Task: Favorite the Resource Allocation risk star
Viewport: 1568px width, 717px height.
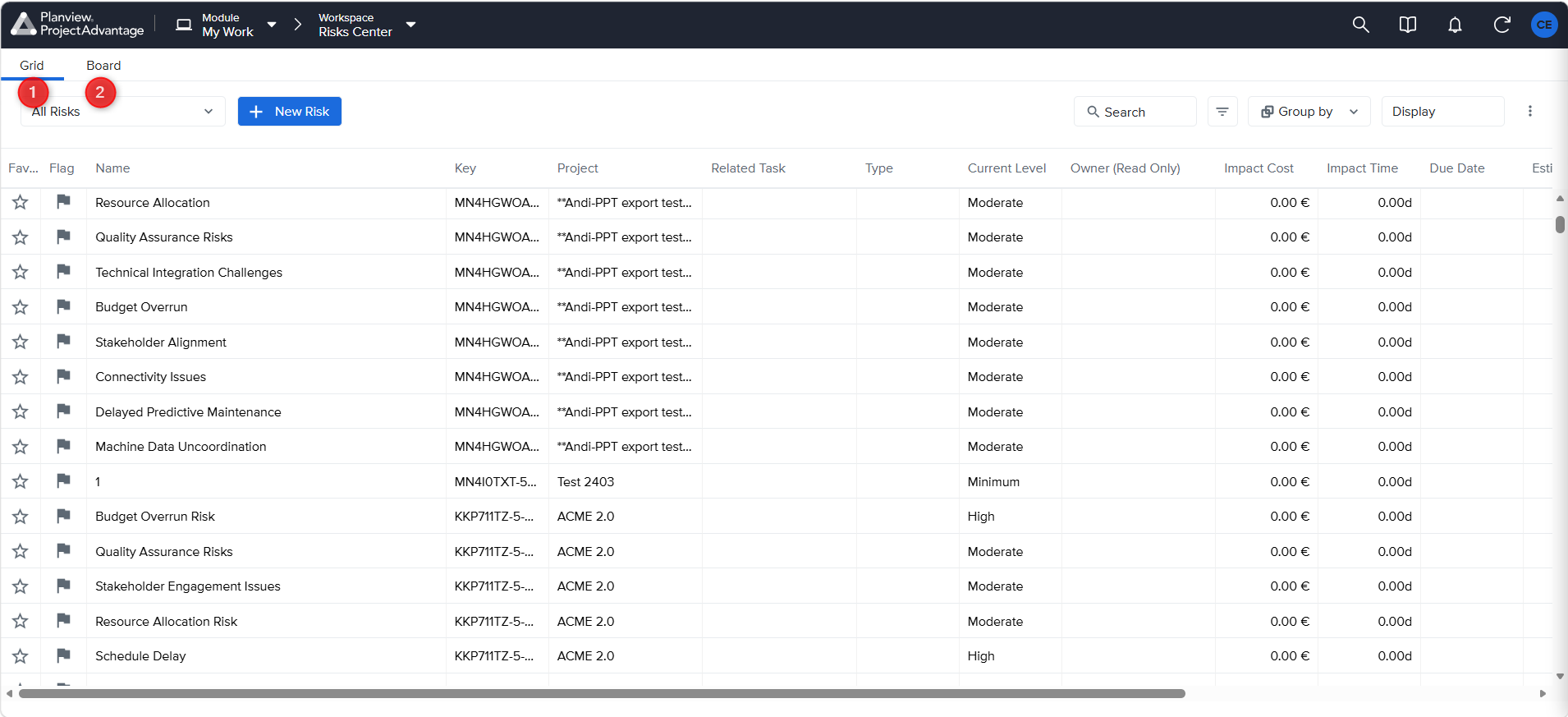Action: 21,202
